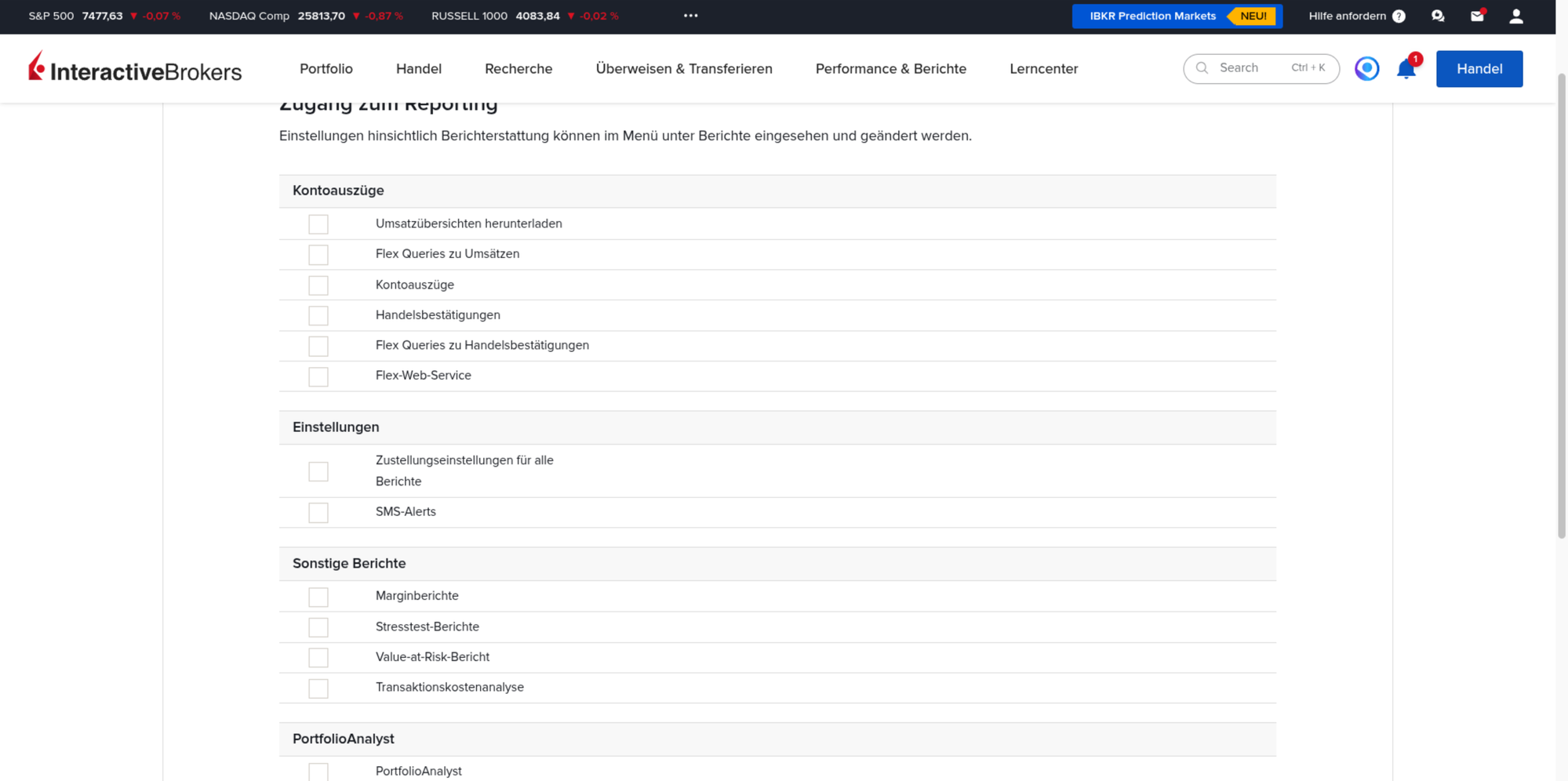This screenshot has width=1568, height=781.
Task: Check Flex Queries zu Umsätzen checkbox
Action: [318, 255]
